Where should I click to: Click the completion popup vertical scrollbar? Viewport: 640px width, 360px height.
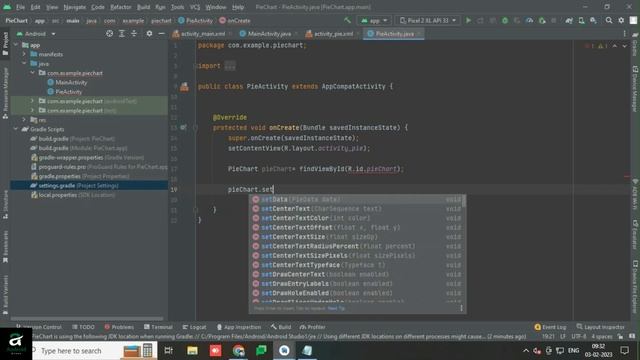coord(464,201)
